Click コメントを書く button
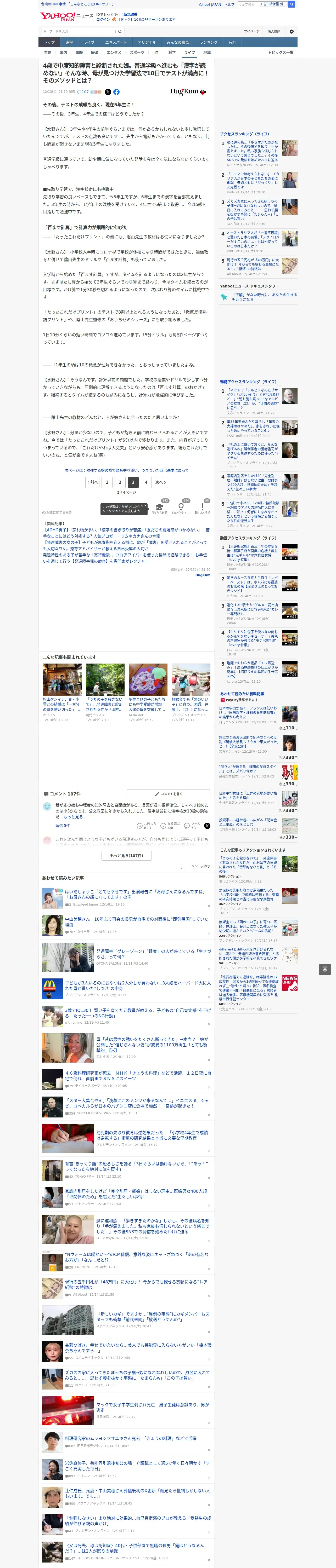 click(169, 794)
